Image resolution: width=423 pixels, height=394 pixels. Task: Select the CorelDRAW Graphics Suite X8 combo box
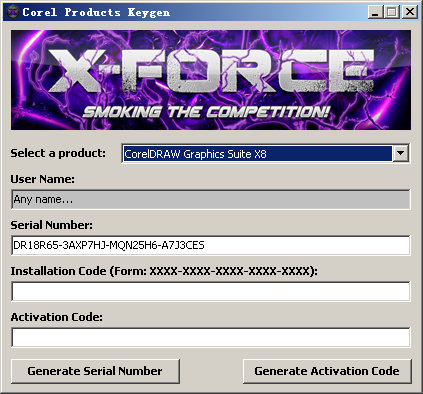[x=266, y=154]
